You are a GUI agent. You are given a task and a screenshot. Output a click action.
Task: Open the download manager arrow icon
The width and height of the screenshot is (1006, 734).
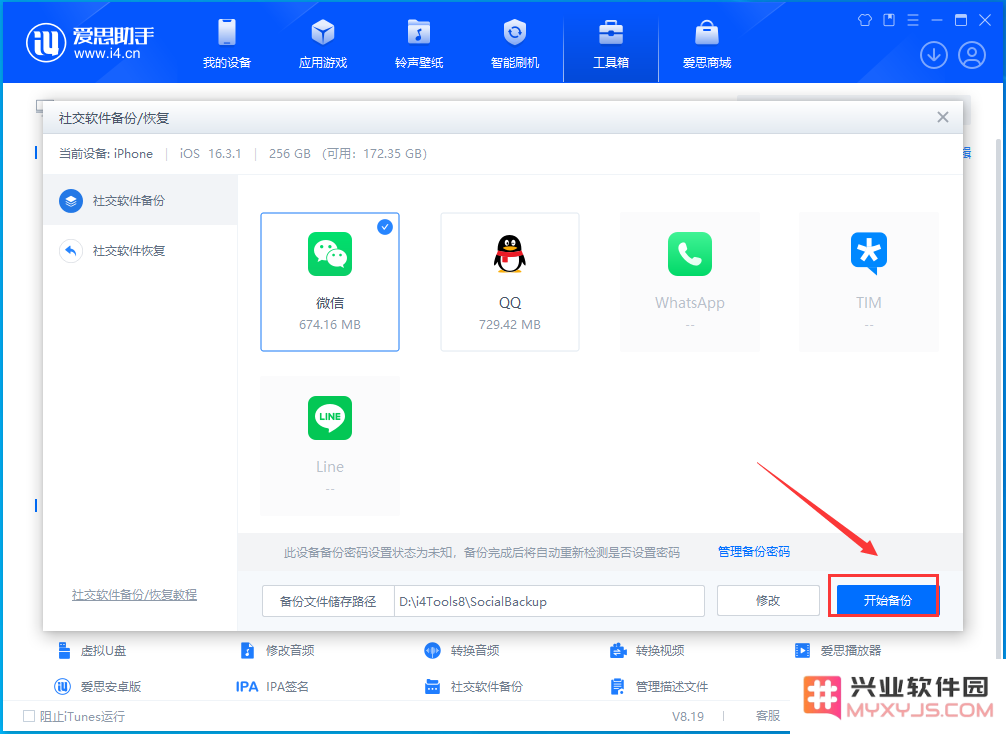[x=934, y=55]
